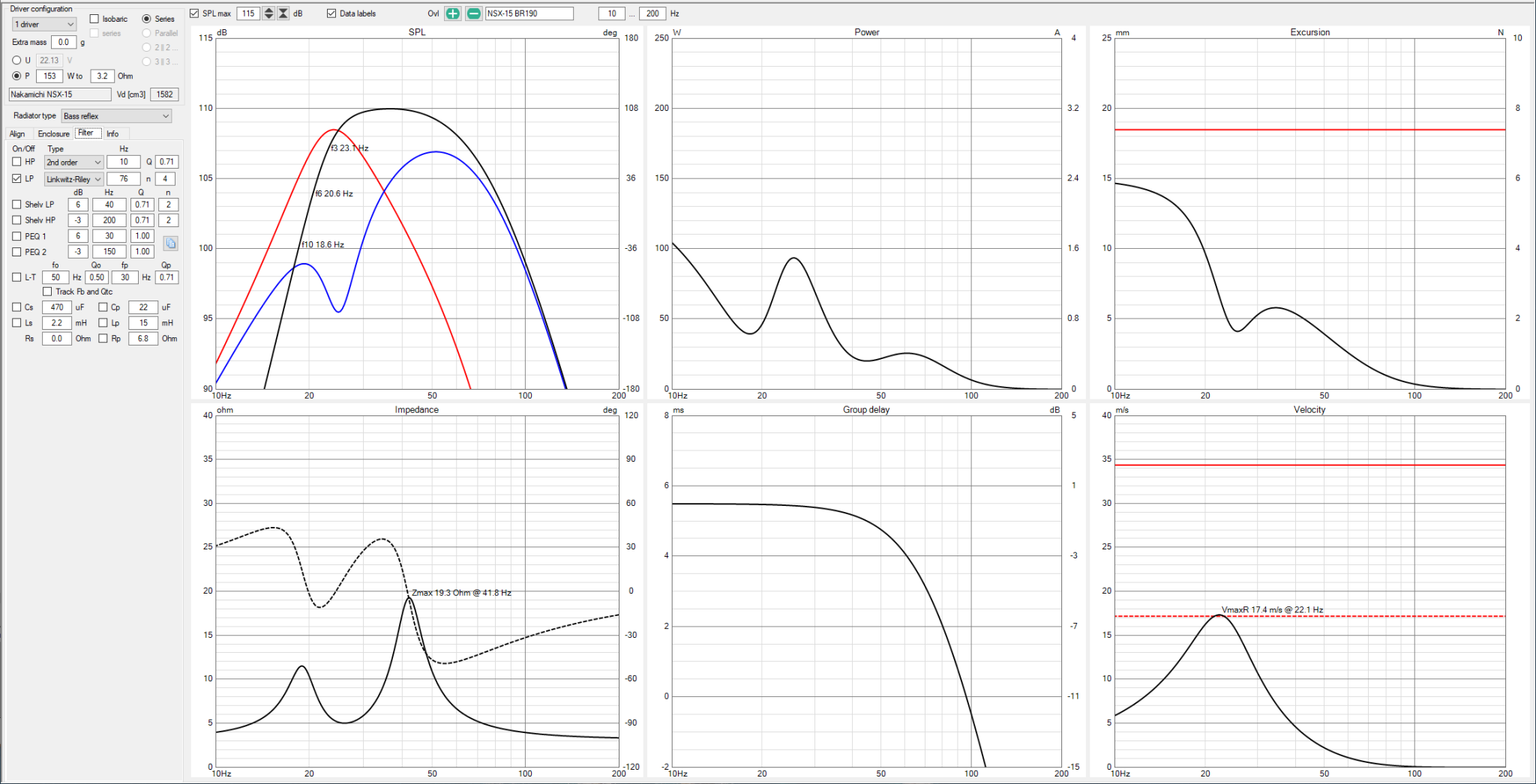The width and height of the screenshot is (1536, 784).
Task: Enable the Rp parallel resistor checkbox
Action: click(103, 339)
